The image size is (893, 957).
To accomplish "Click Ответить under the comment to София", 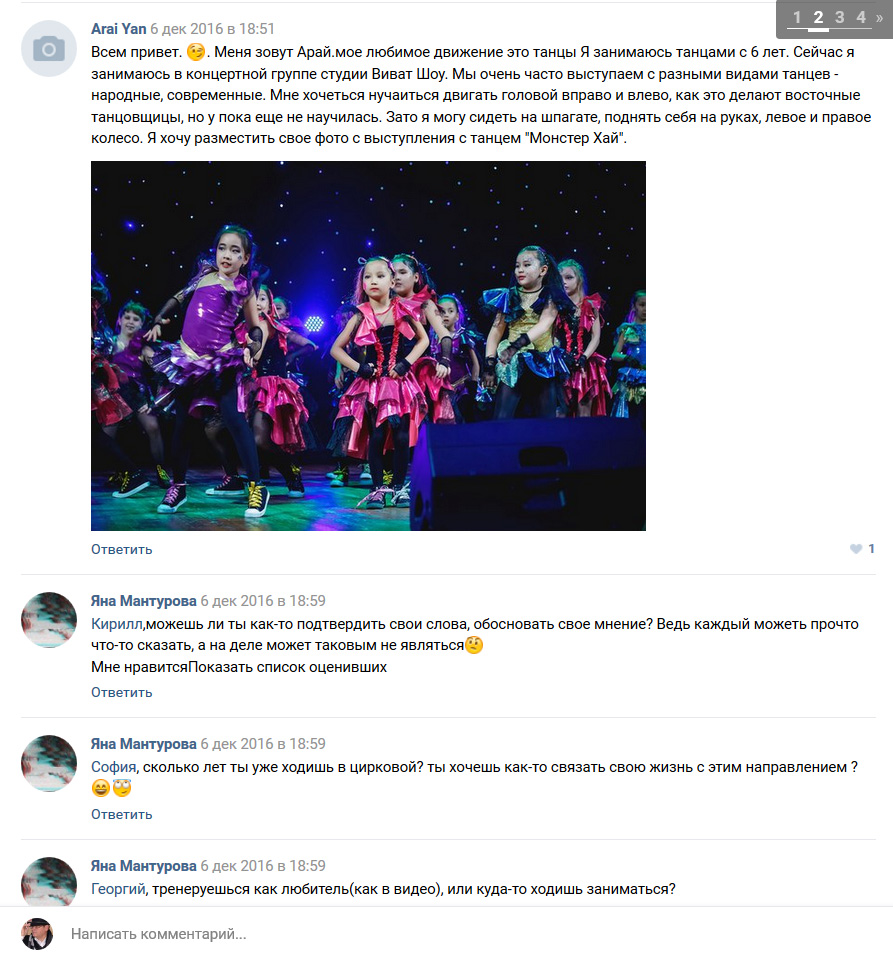I will click(121, 814).
